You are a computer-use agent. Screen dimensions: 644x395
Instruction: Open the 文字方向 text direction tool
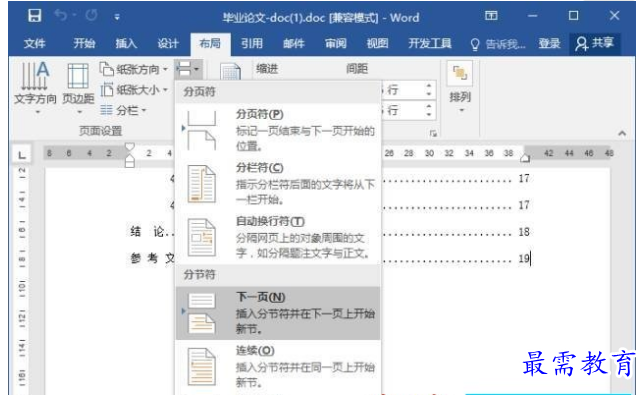[x=35, y=87]
